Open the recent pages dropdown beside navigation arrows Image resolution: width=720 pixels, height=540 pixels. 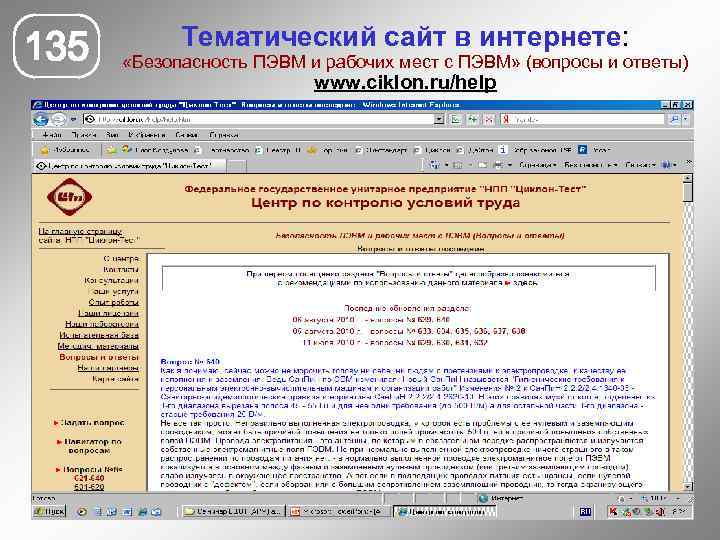[x=73, y=119]
